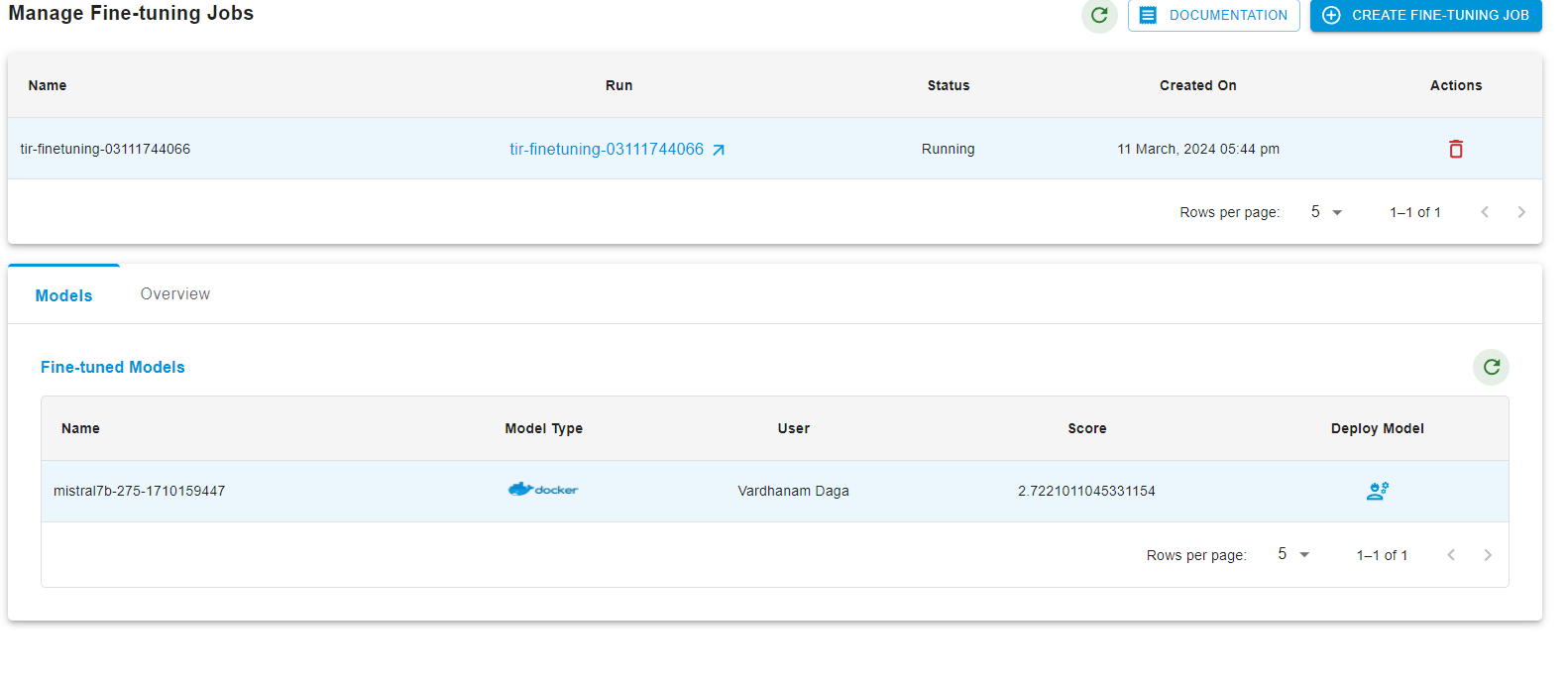This screenshot has height=684, width=1568.
Task: Open the Documentation button
Action: click(x=1213, y=15)
